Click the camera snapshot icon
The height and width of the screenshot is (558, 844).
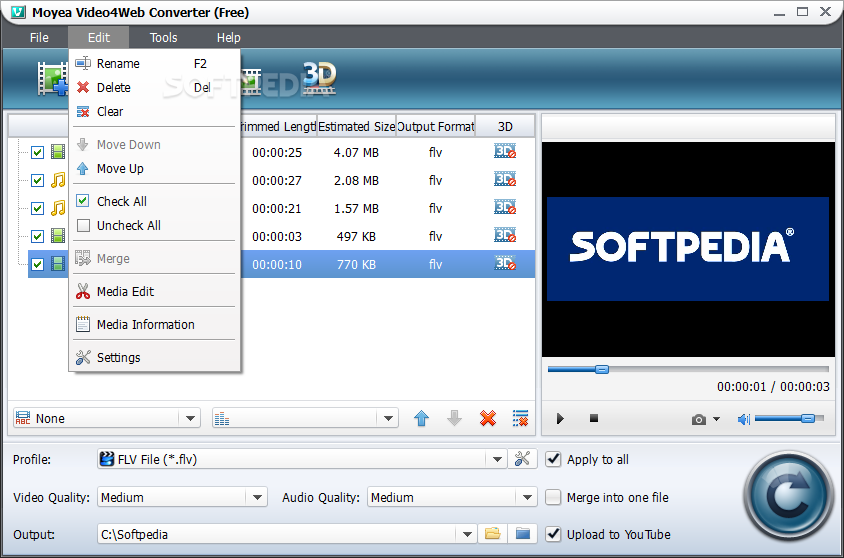click(699, 419)
